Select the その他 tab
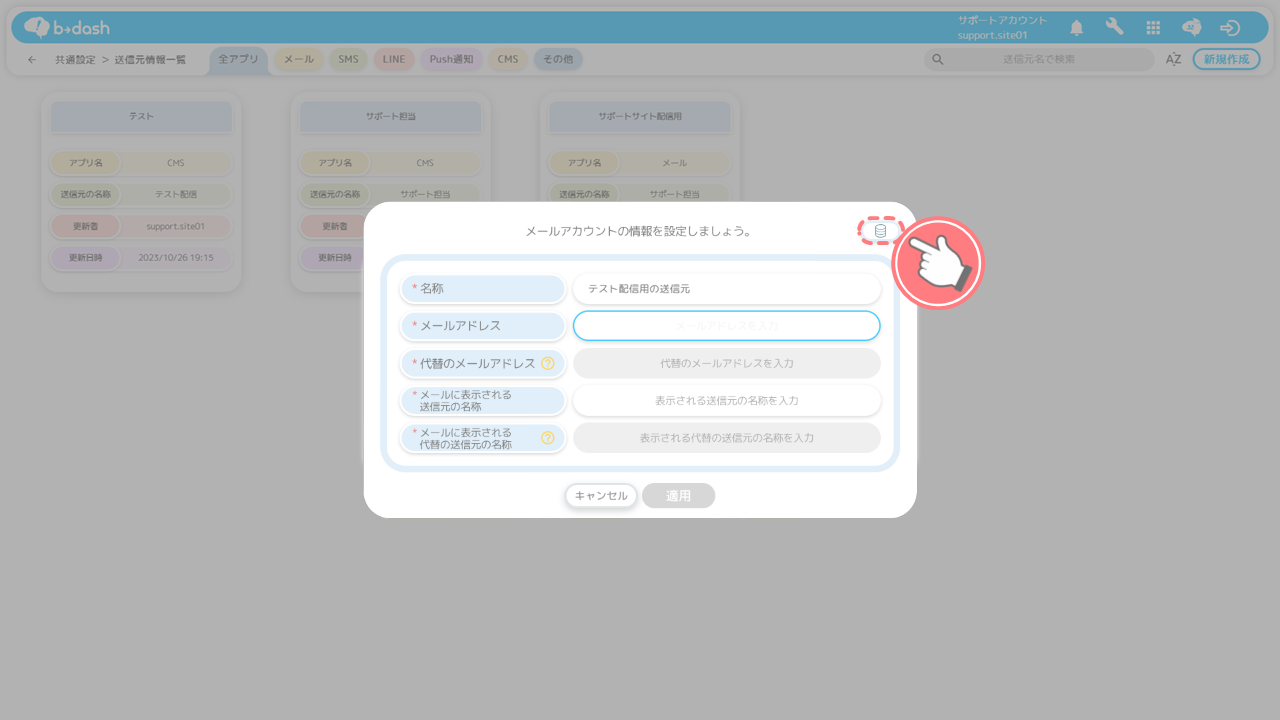This screenshot has width=1280, height=720. click(x=558, y=59)
